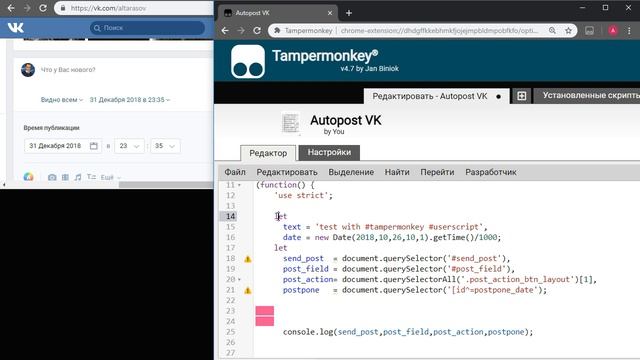Screen dimensions: 640x360
Task: Attach audio with the music note icon
Action: 78,177
